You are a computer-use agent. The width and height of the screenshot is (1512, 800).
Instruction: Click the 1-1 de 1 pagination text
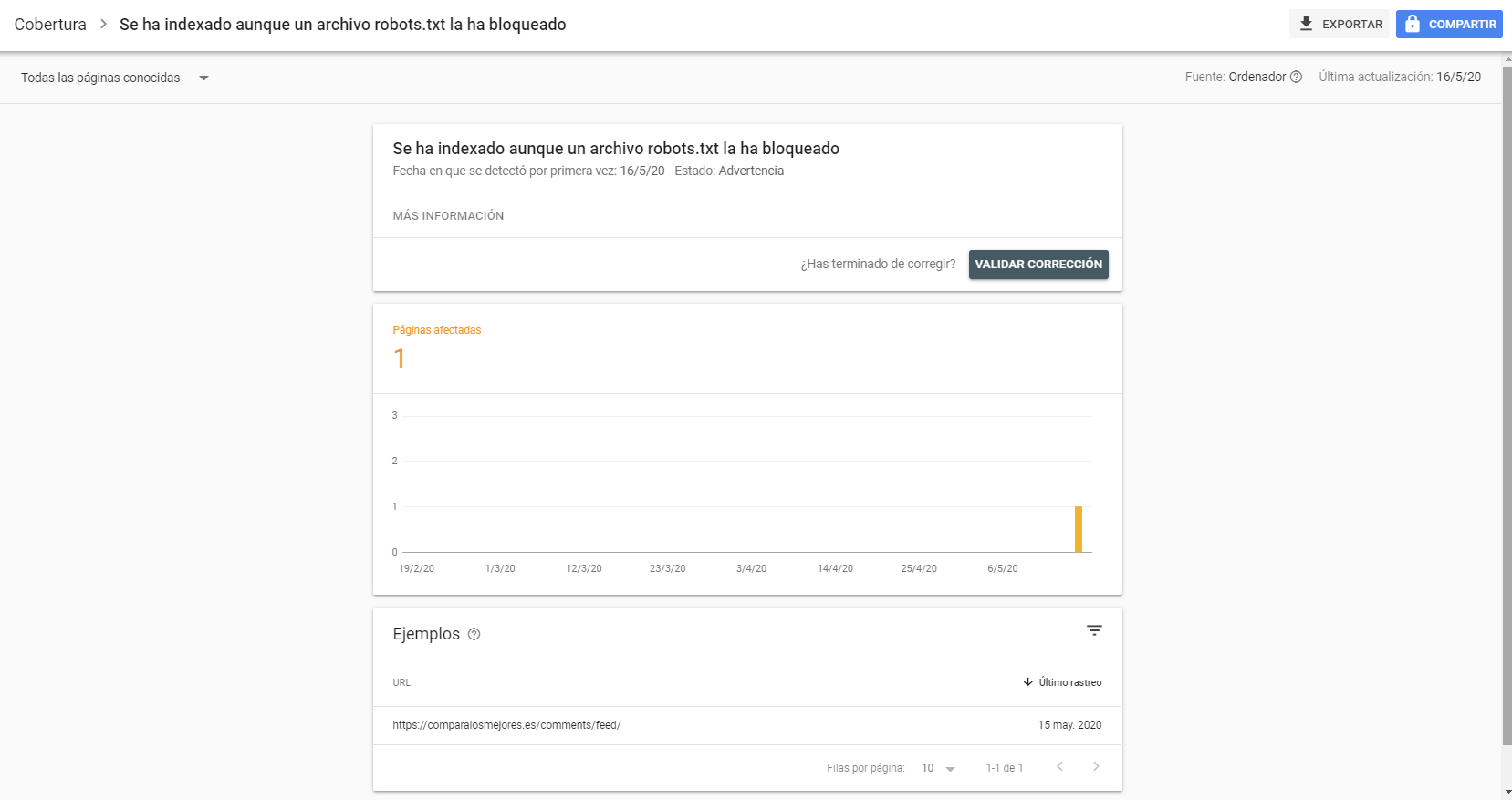(1005, 768)
